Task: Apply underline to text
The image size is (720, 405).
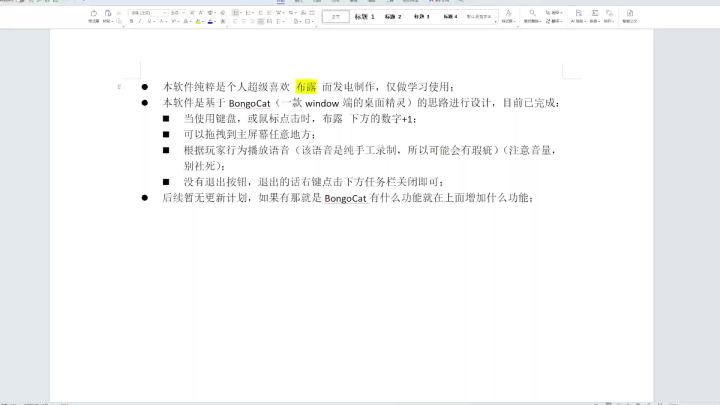Action: (149, 21)
